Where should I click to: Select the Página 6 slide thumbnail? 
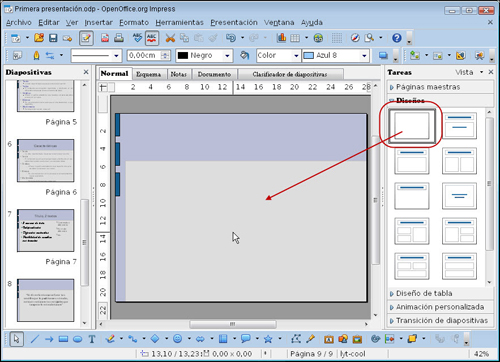(46, 161)
